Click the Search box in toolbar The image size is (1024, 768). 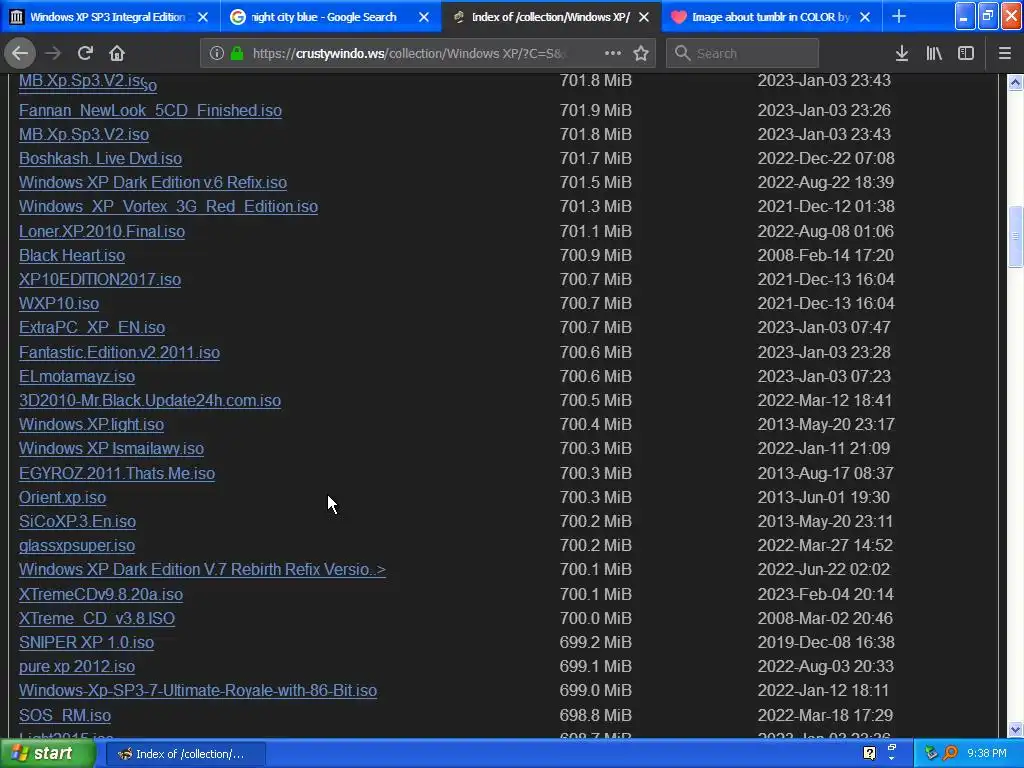(742, 53)
